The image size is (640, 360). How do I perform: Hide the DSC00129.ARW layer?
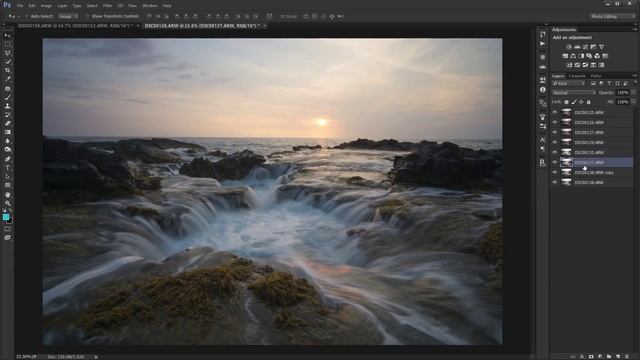(x=554, y=142)
